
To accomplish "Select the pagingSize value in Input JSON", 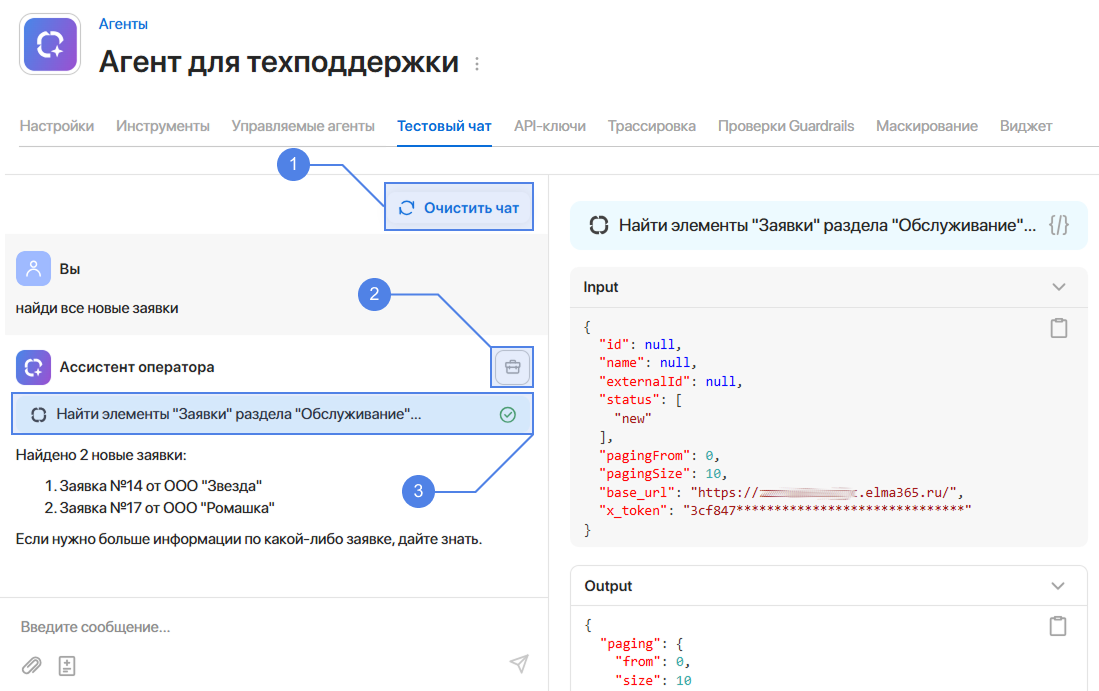I will coord(714,474).
